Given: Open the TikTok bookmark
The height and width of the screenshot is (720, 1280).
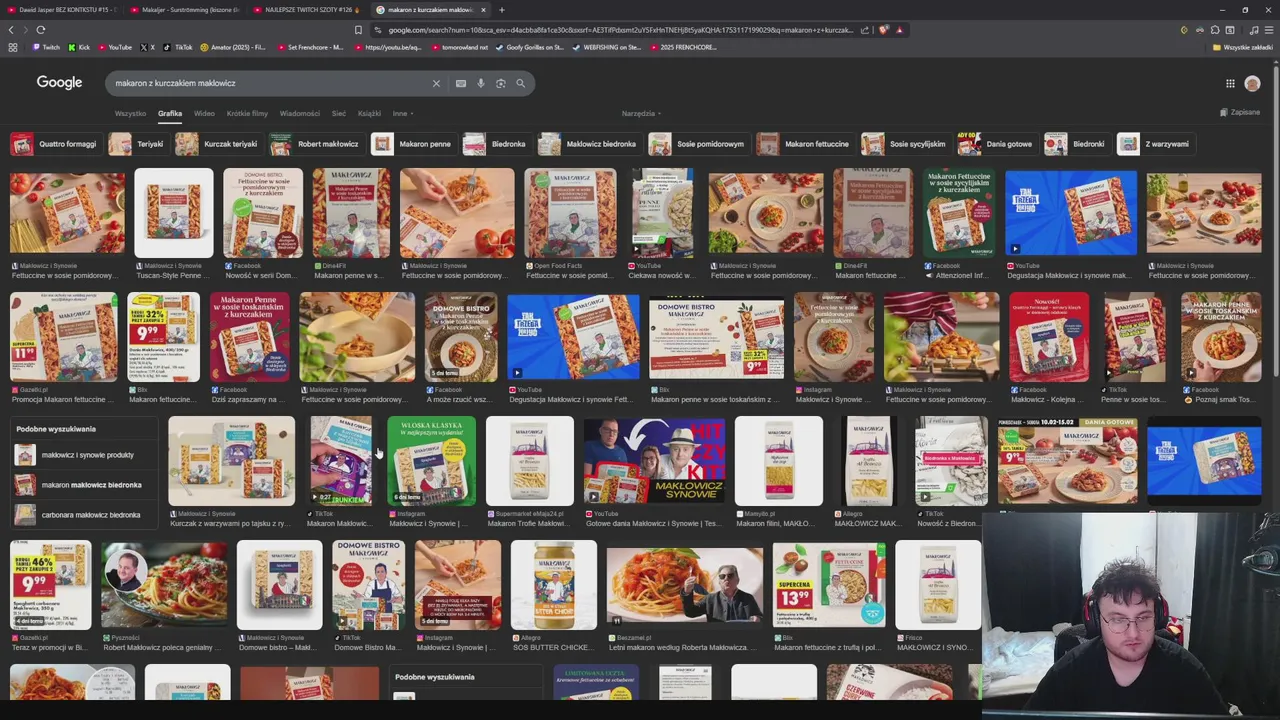Looking at the screenshot, I should 179,47.
